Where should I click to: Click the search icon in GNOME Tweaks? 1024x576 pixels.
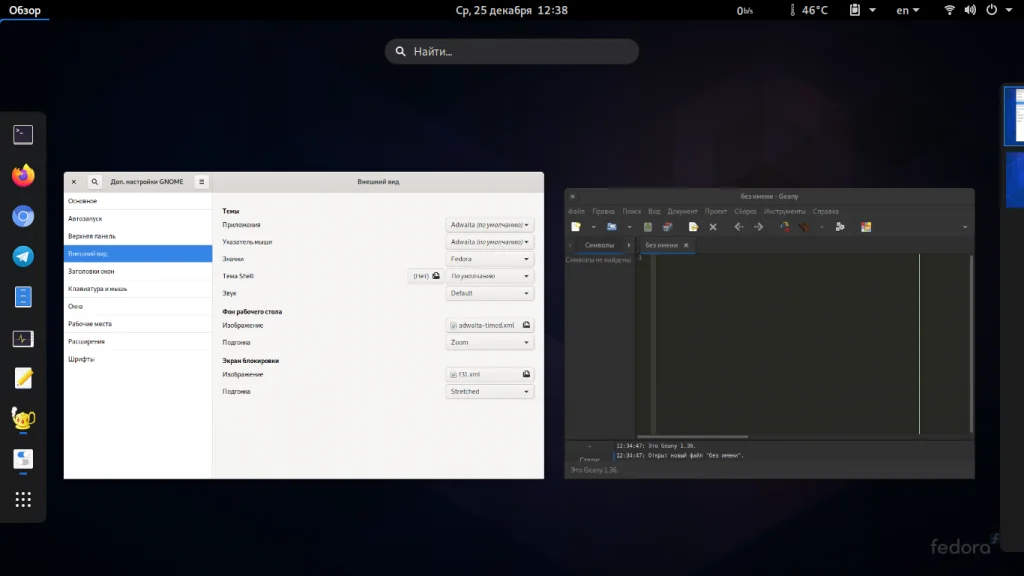point(94,182)
